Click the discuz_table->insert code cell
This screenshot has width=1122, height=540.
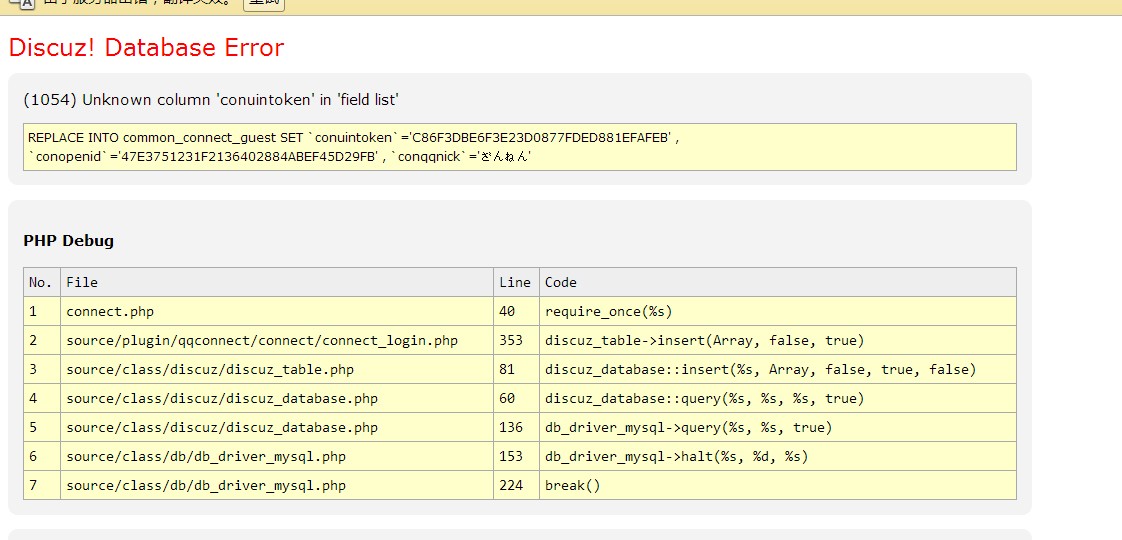tap(704, 340)
